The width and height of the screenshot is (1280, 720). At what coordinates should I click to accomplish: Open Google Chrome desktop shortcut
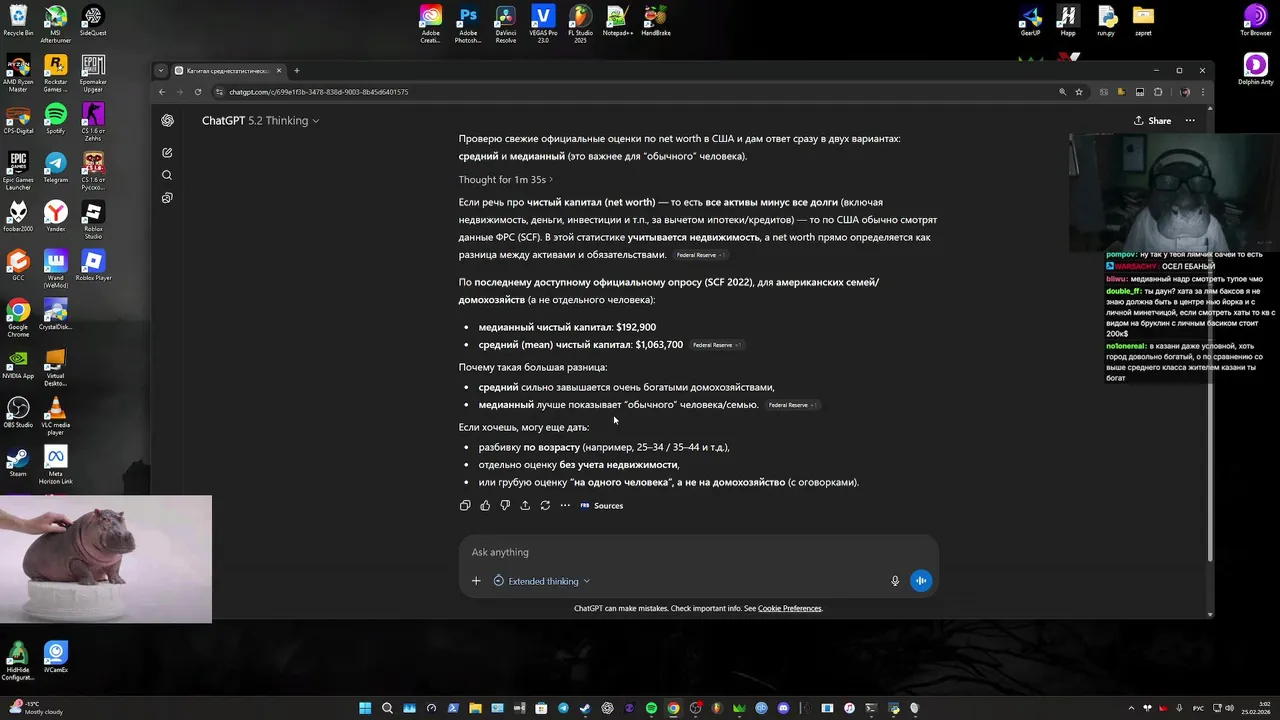[18, 316]
